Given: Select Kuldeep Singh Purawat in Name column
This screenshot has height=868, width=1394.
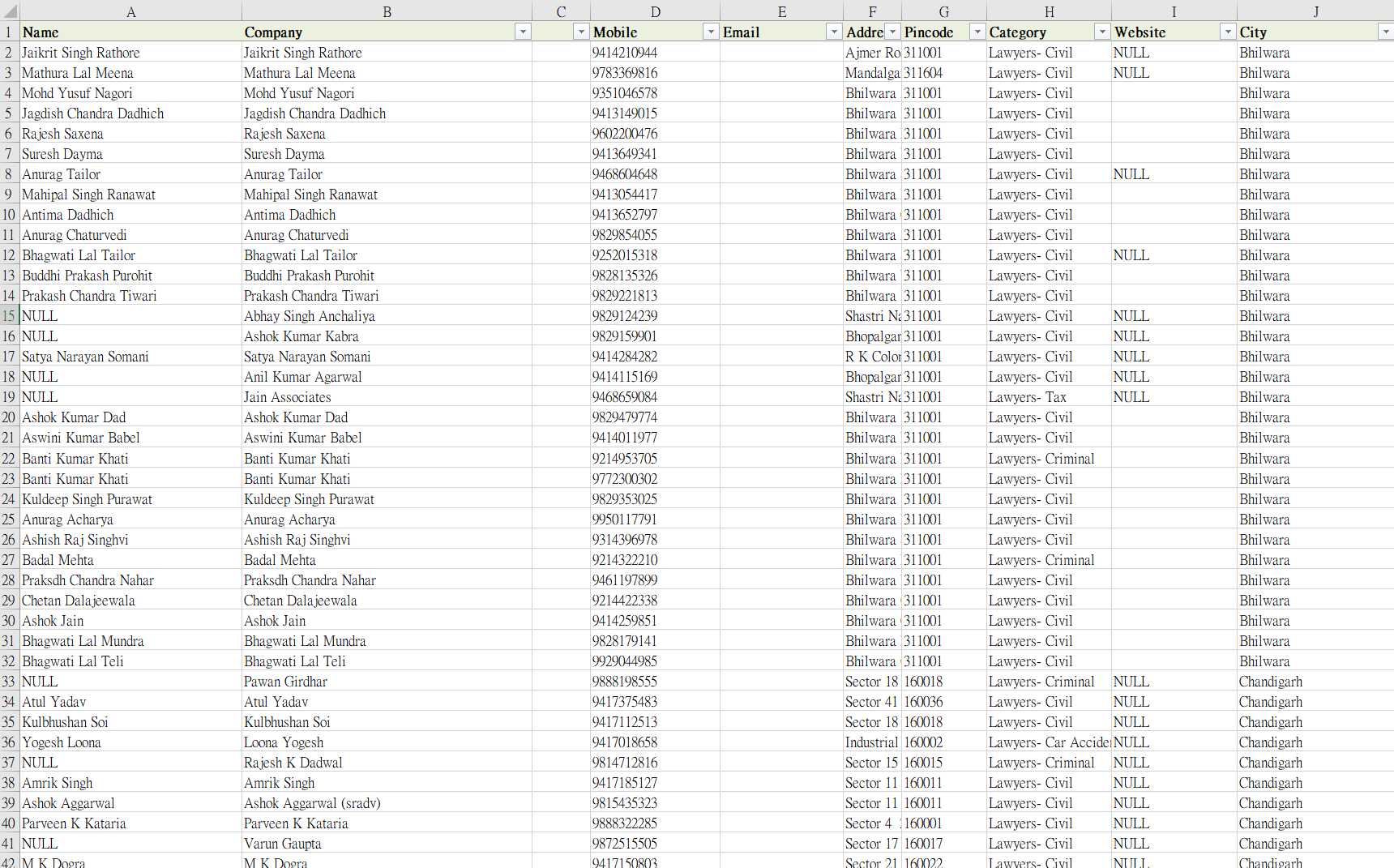Looking at the screenshot, I should click(130, 499).
